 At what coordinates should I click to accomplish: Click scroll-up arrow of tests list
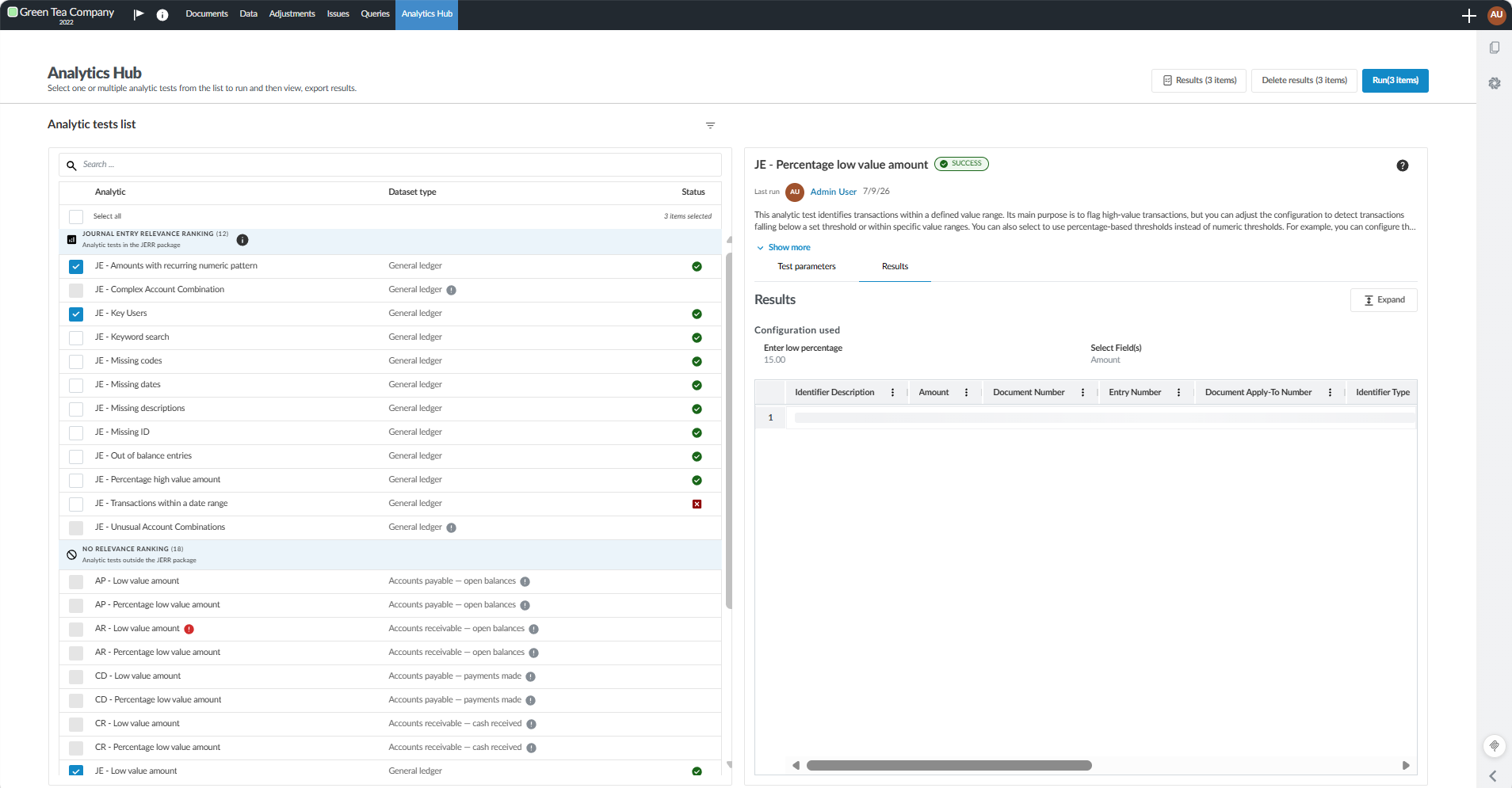728,239
